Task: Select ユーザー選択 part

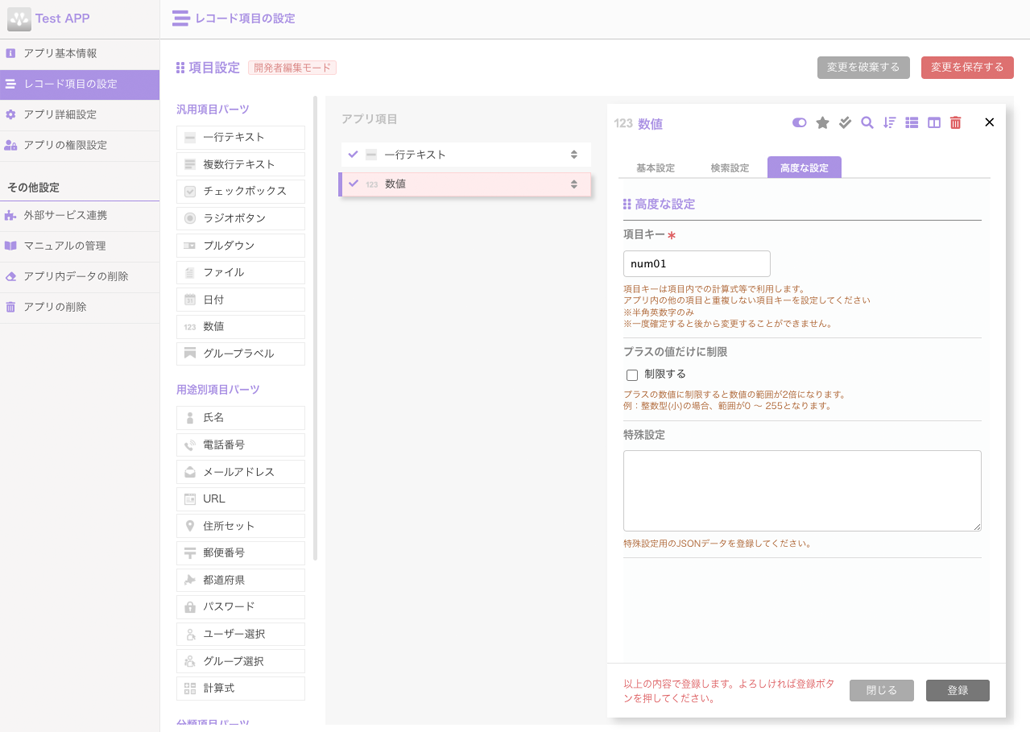Action: click(240, 634)
